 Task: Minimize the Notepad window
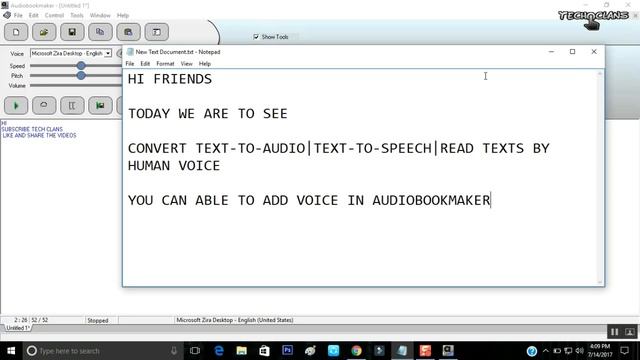[551, 51]
